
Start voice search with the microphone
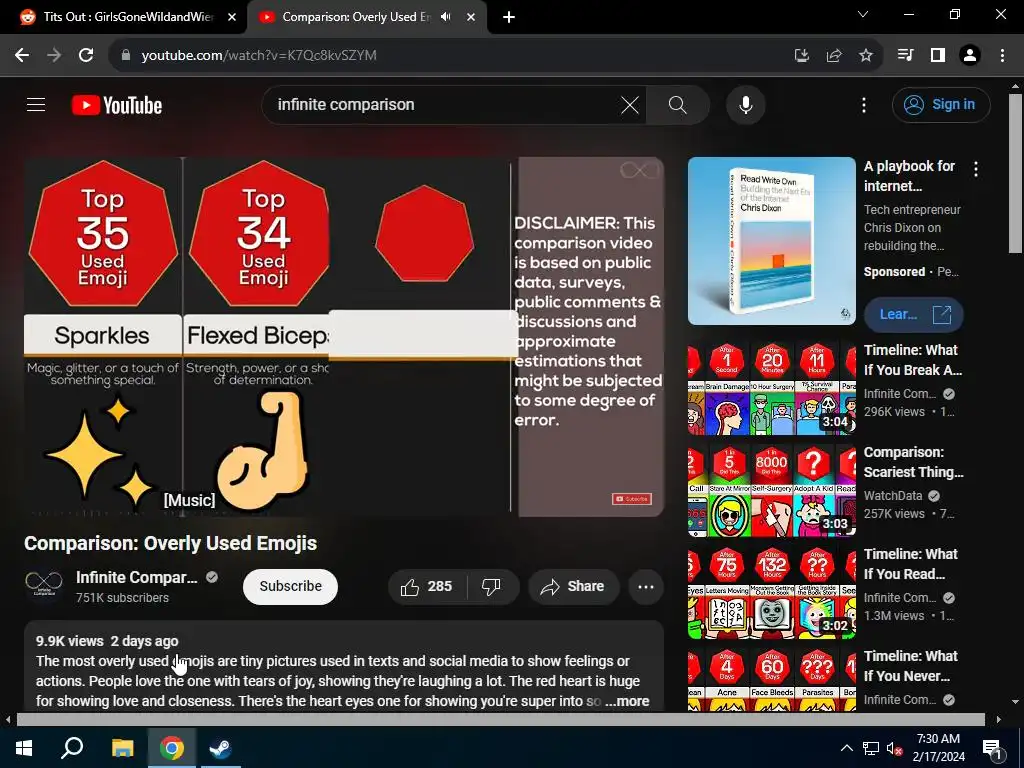pyautogui.click(x=746, y=104)
